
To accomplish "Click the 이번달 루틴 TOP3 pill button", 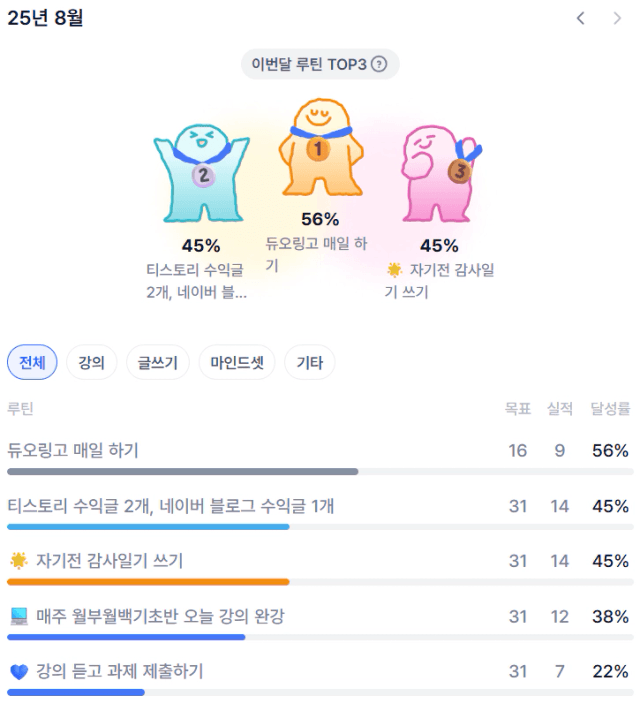I will coord(320,64).
